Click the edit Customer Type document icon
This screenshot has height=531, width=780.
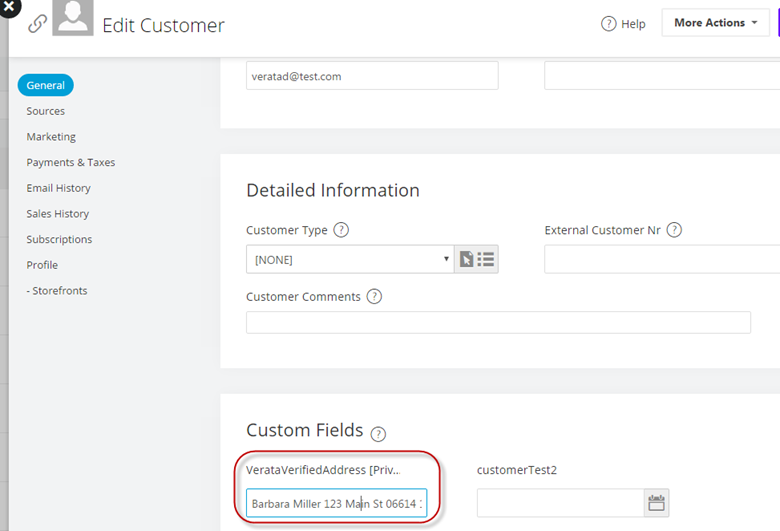pyautogui.click(x=466, y=259)
